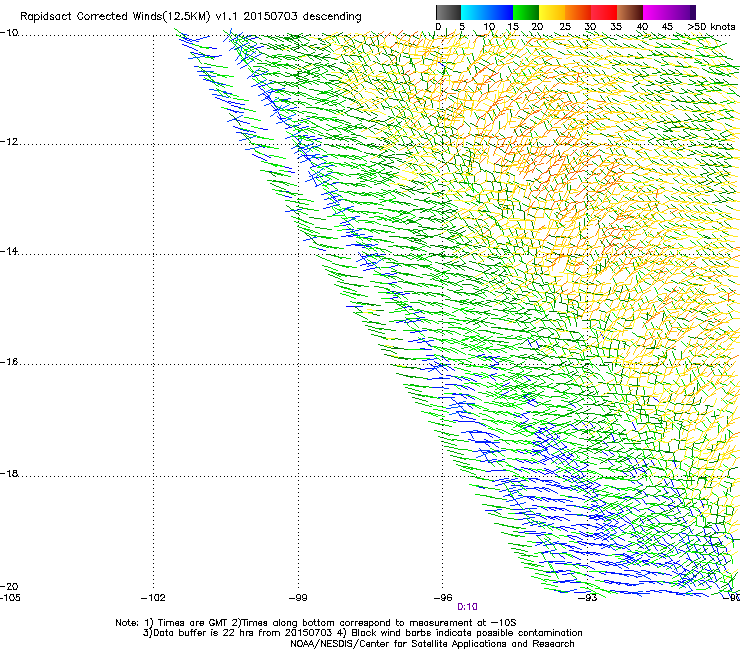Click the '>50 knots' legend label
The image size is (740, 650).
point(711,27)
